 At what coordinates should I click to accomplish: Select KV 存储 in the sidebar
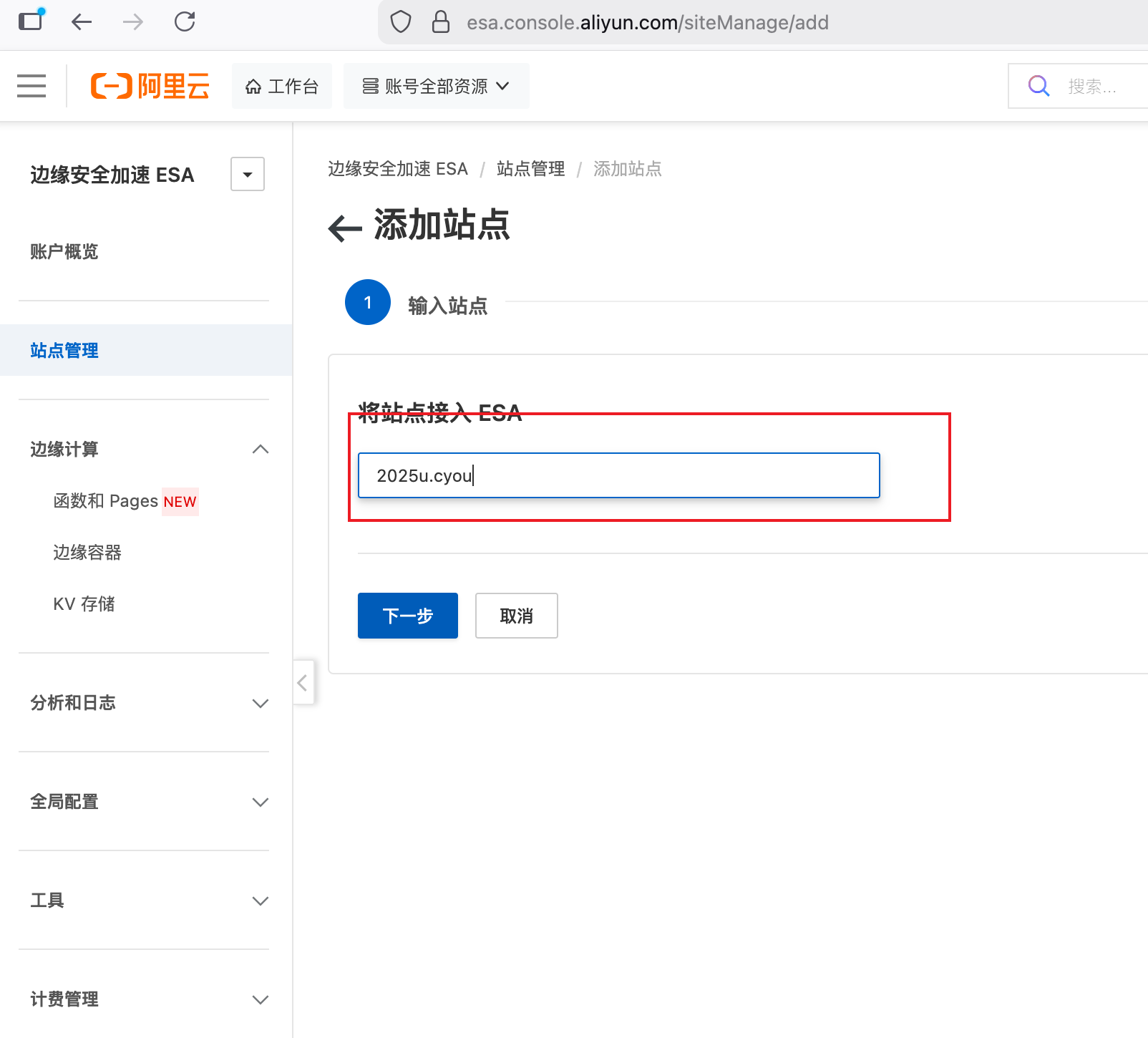pyautogui.click(x=84, y=603)
